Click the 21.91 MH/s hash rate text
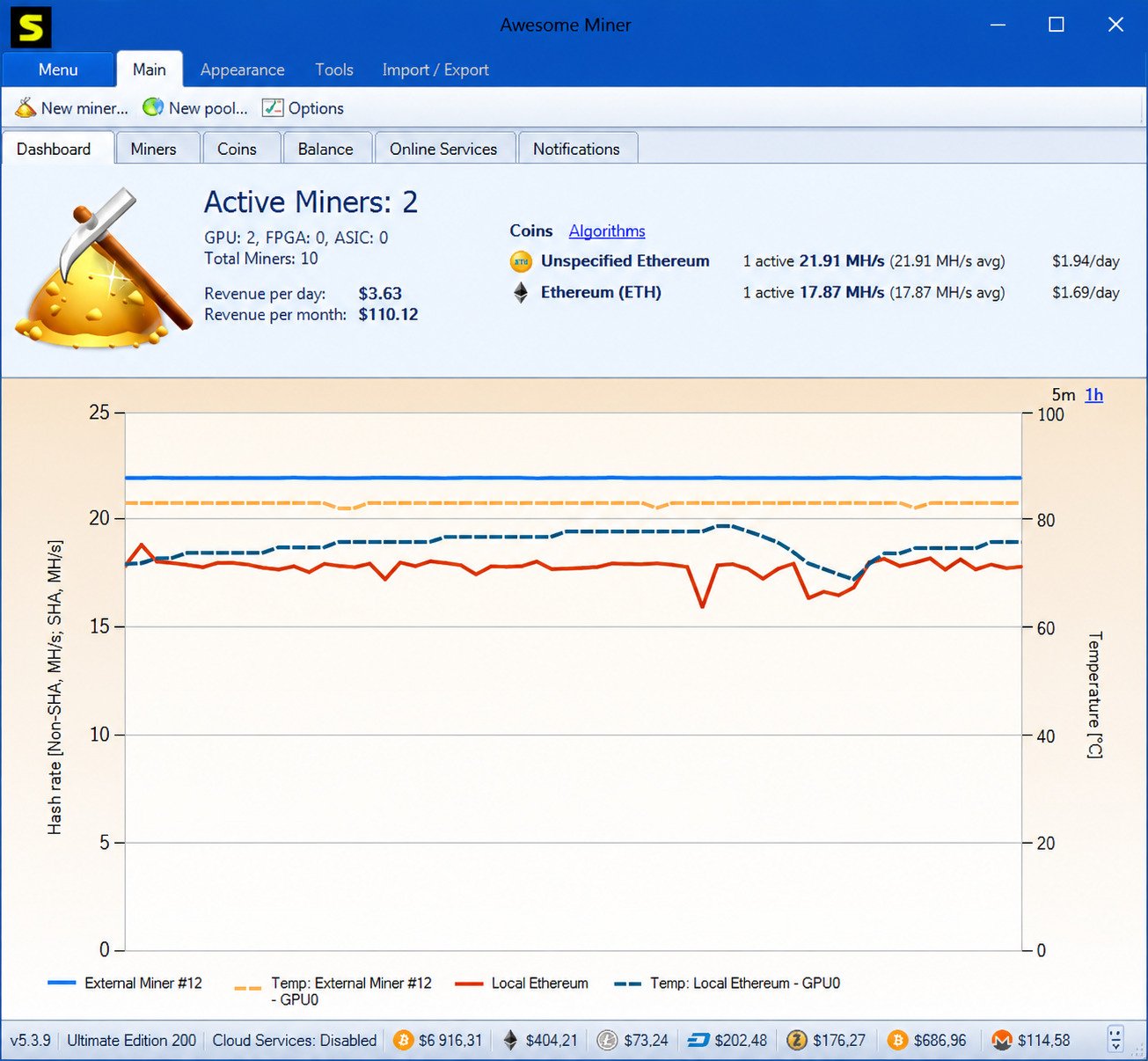The width and height of the screenshot is (1148, 1061). point(842,260)
